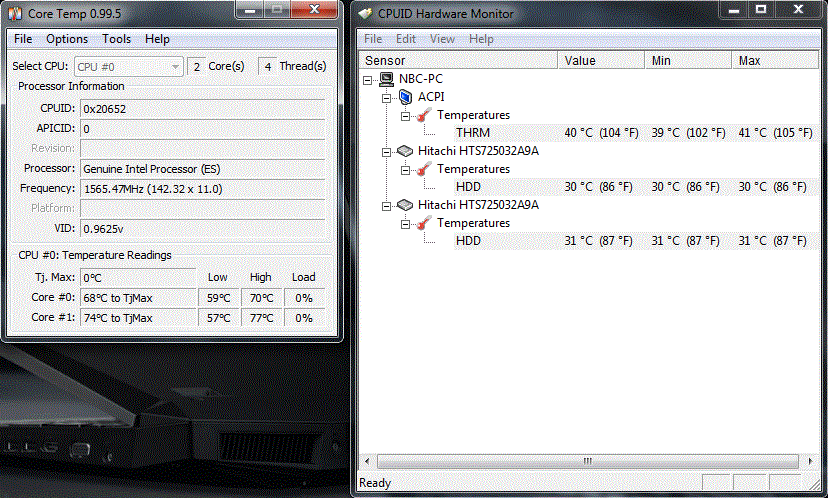Click the Core(s) count box showing 2

[196, 67]
